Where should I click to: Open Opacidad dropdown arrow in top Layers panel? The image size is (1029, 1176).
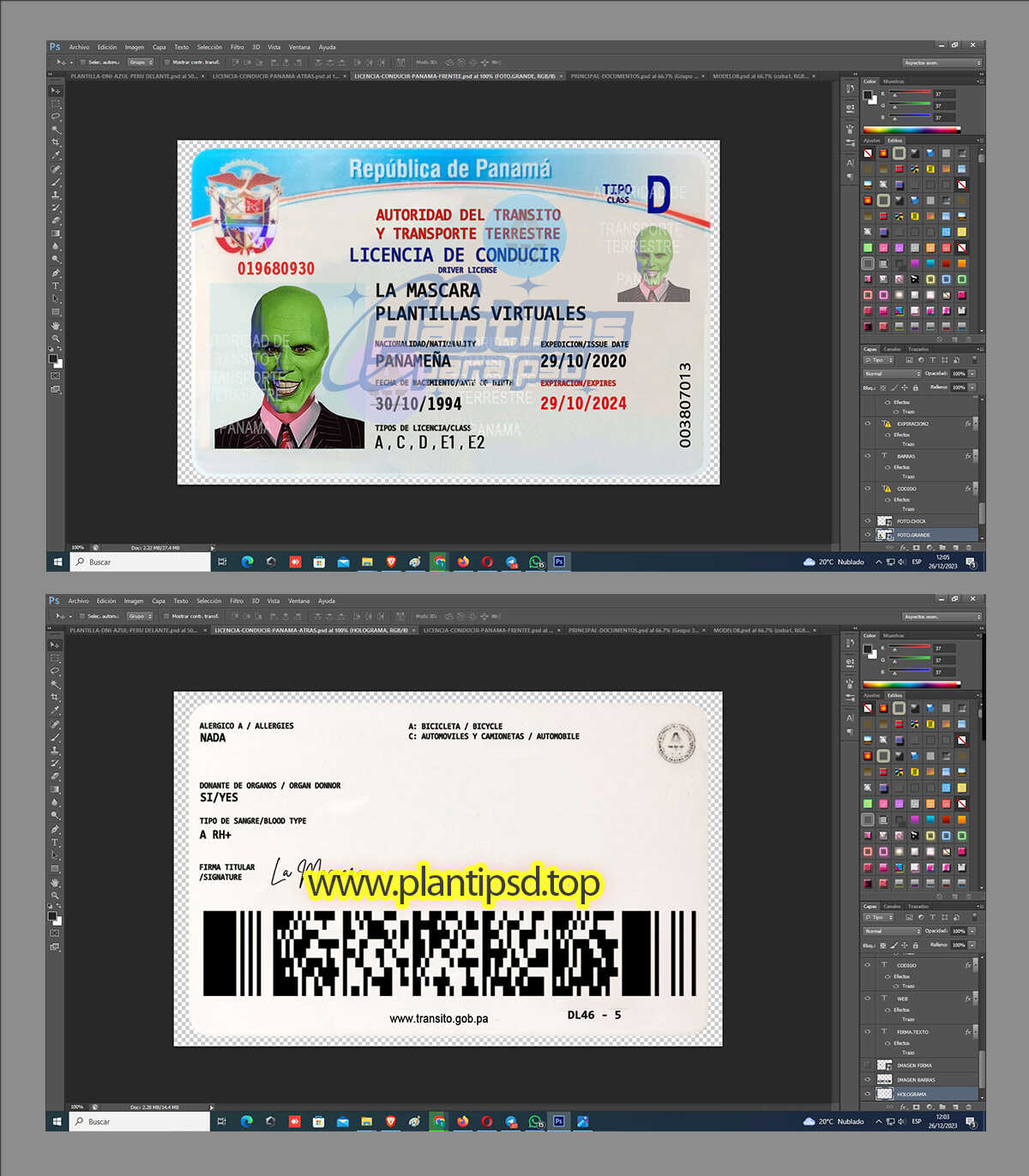pos(972,374)
